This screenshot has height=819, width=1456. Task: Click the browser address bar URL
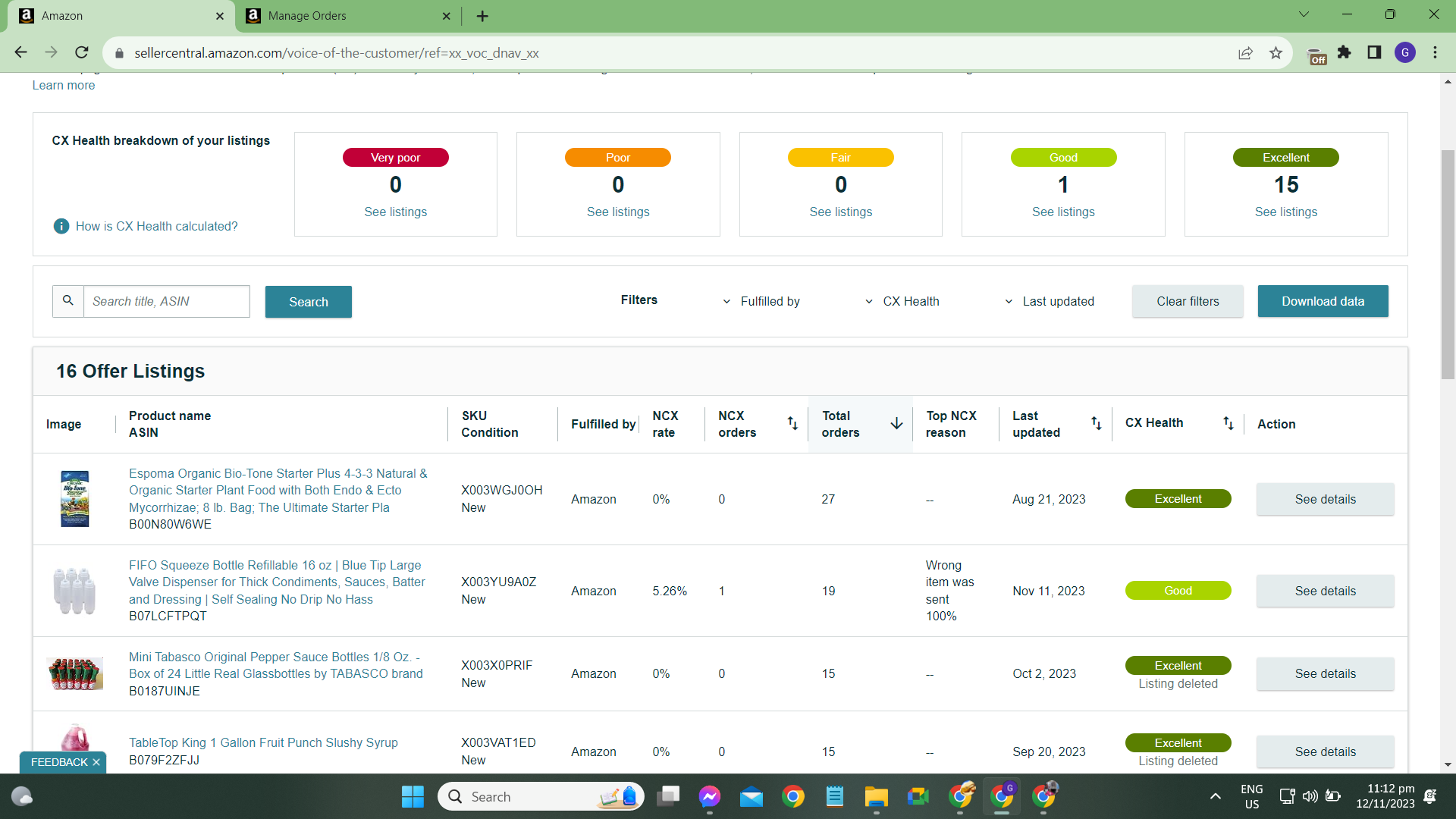click(337, 53)
